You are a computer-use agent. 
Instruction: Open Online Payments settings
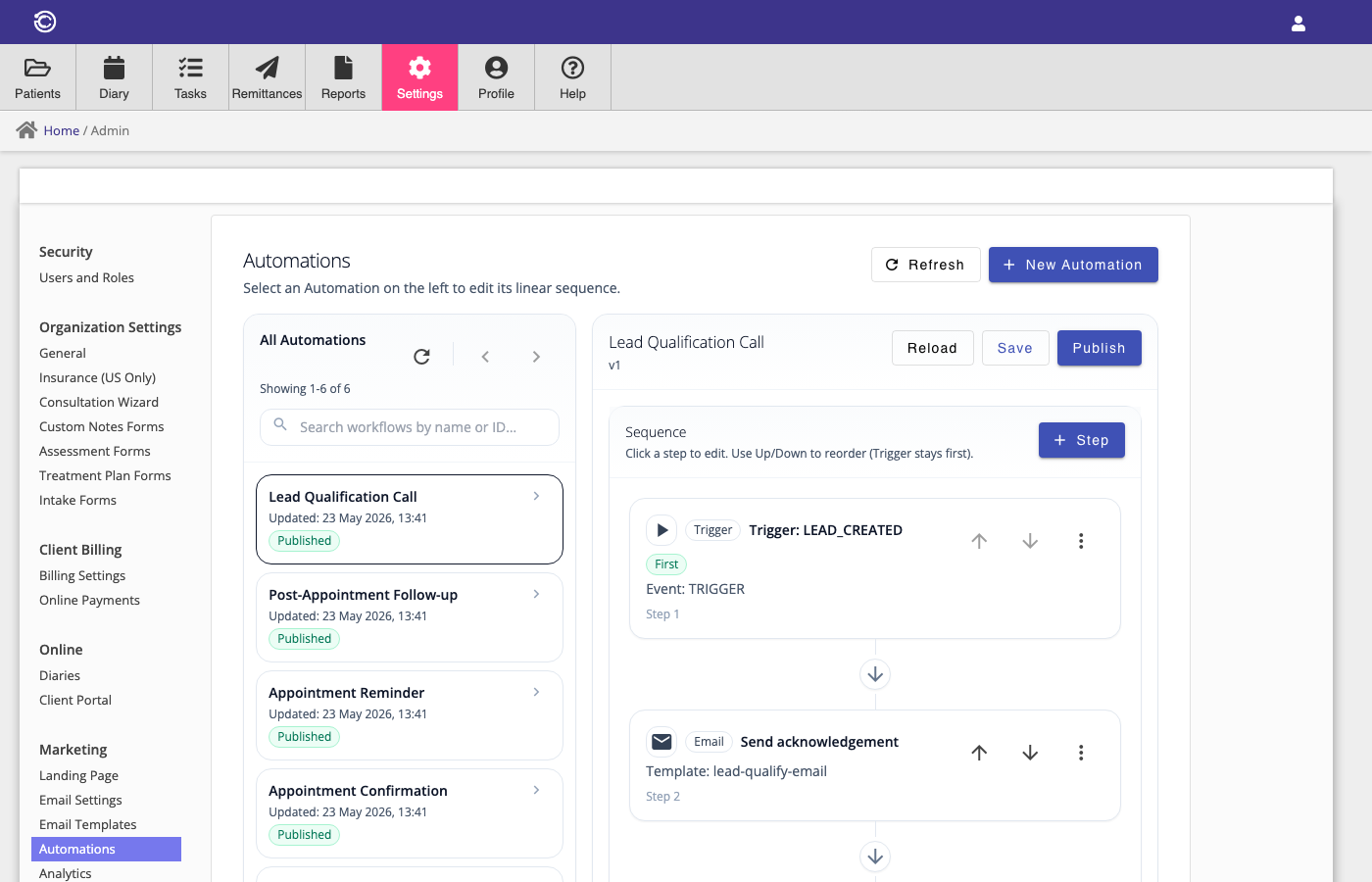pyautogui.click(x=89, y=600)
